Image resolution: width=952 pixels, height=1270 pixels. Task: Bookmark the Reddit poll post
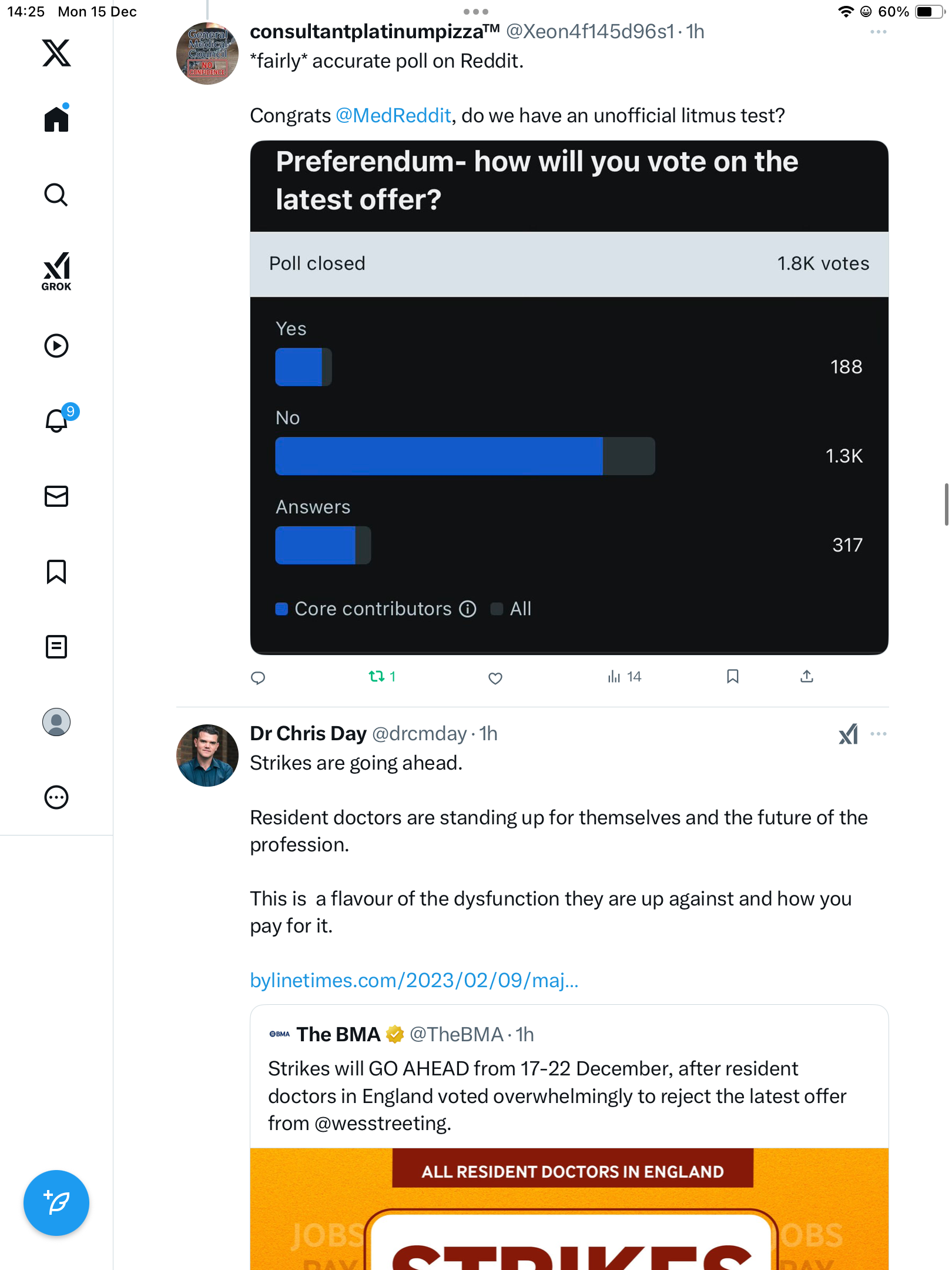pyautogui.click(x=732, y=677)
